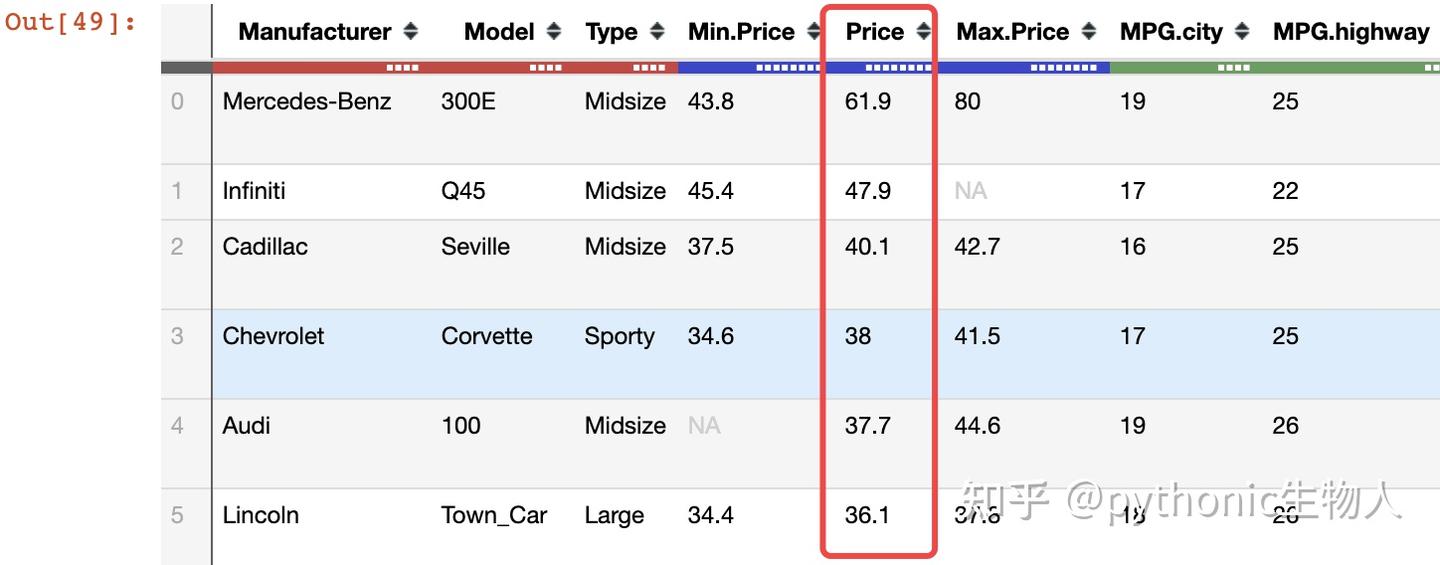The width and height of the screenshot is (1440, 565).
Task: Click the Min.Price sort arrows
Action: point(810,32)
